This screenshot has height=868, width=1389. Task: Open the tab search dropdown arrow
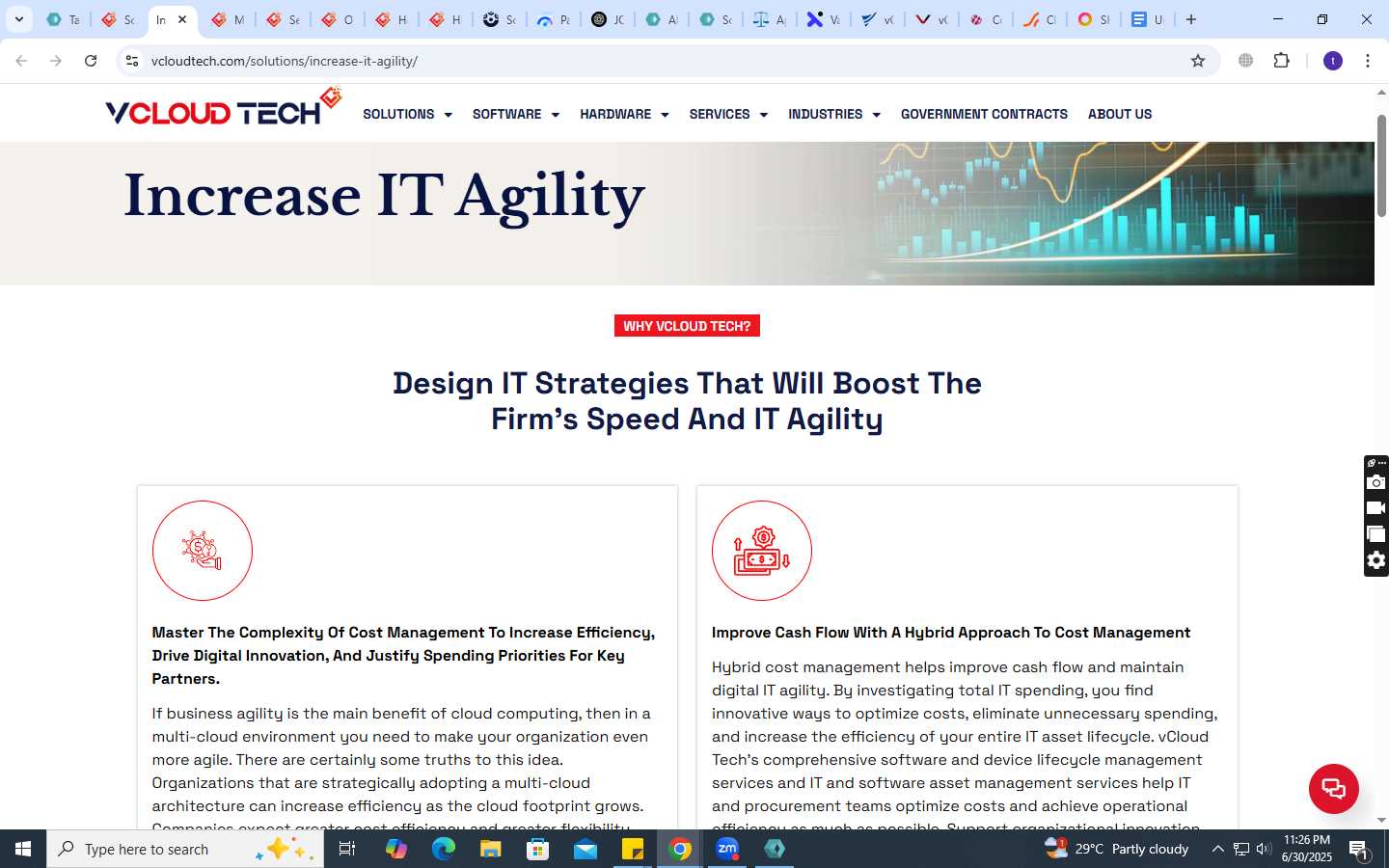point(18,19)
